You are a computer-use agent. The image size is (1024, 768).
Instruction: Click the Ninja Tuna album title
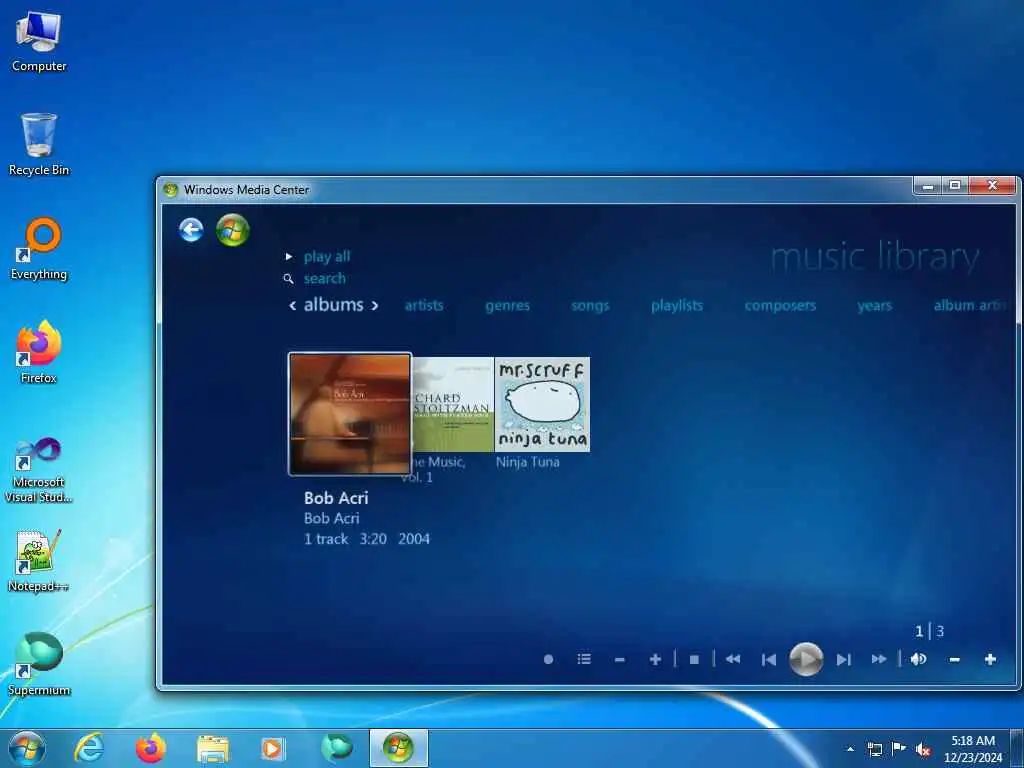528,462
